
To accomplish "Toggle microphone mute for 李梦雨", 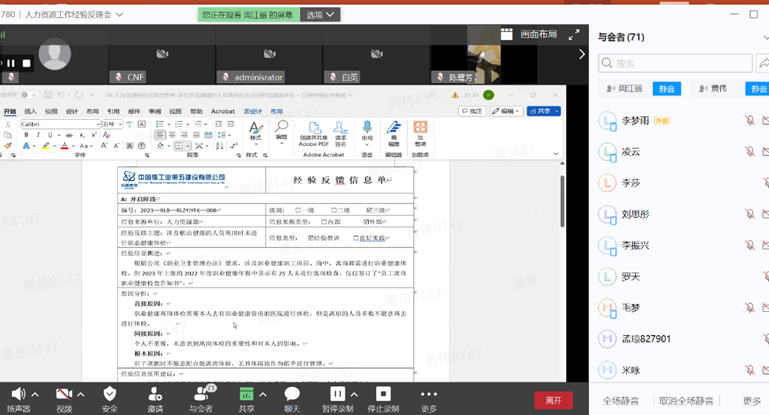I will click(749, 121).
